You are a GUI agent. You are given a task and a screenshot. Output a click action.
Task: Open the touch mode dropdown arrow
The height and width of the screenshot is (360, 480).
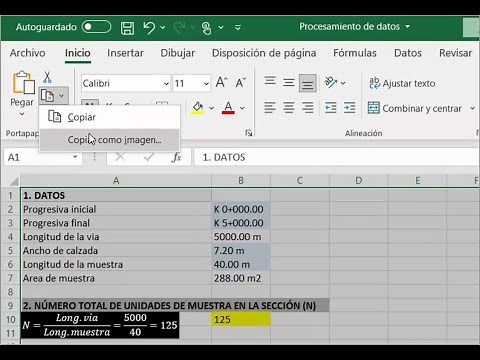coord(221,28)
